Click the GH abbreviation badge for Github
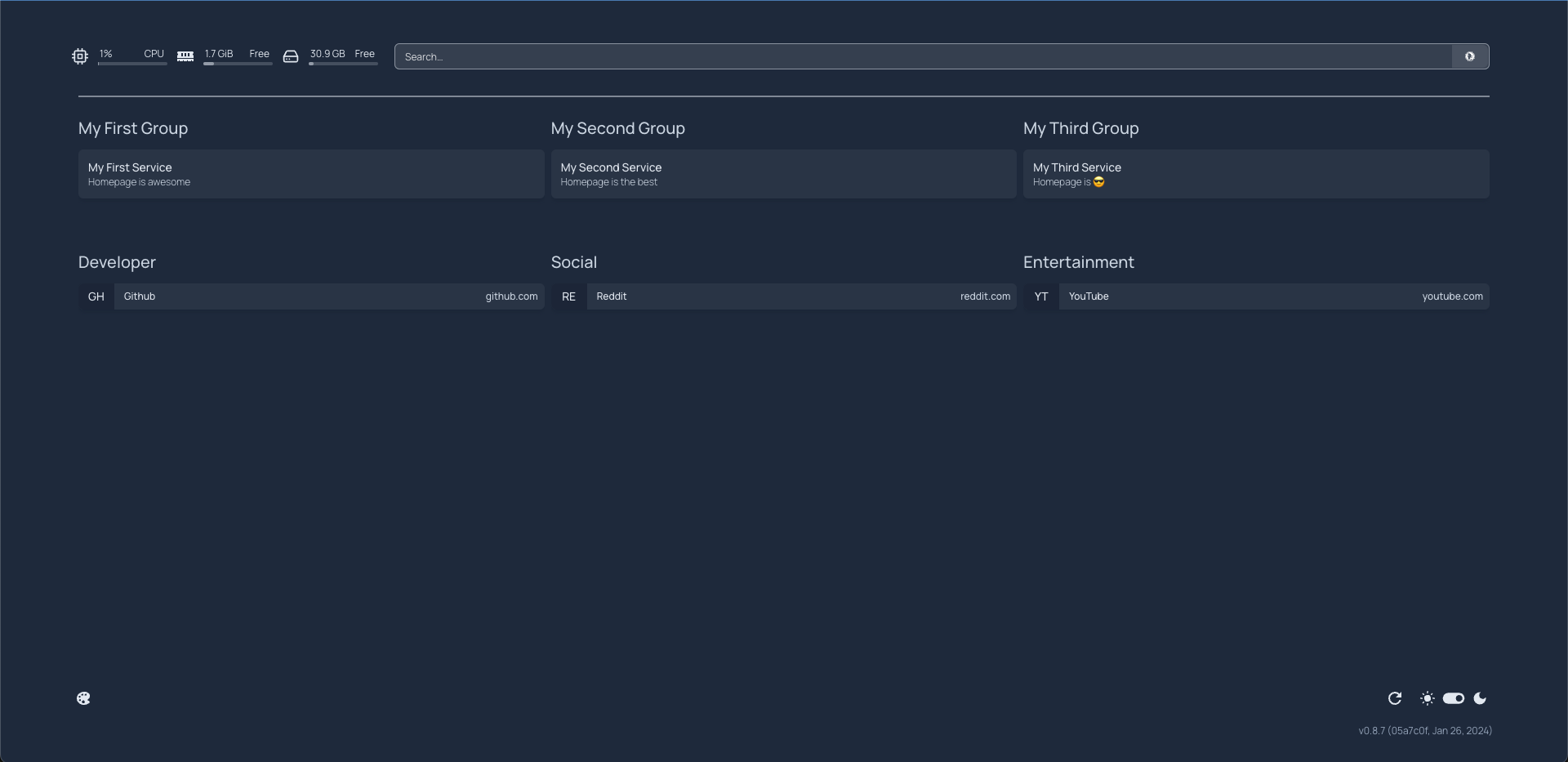The width and height of the screenshot is (1568, 762). click(x=96, y=296)
